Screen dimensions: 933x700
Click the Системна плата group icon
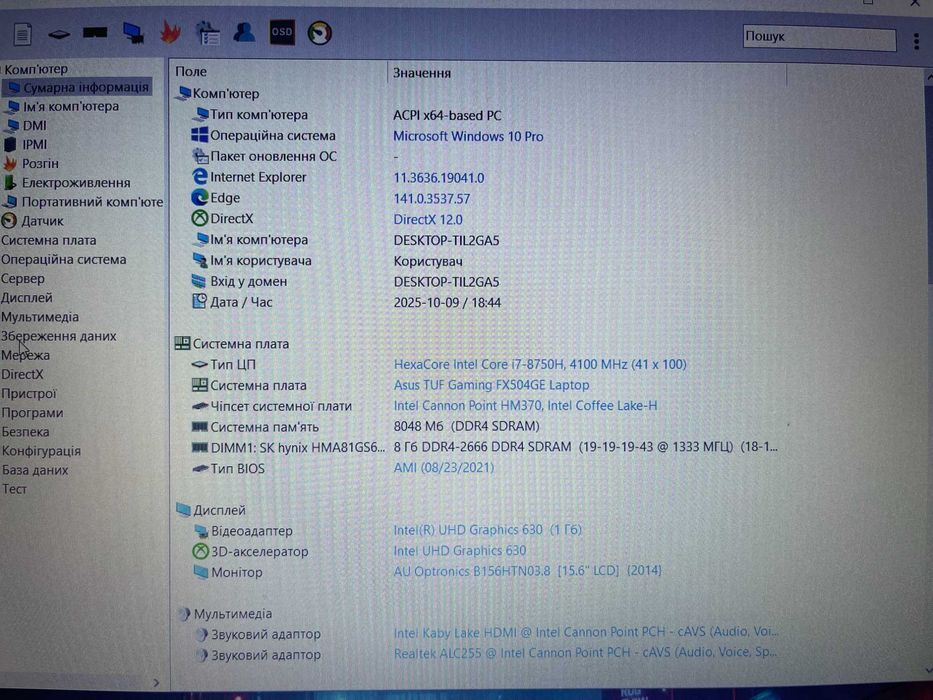pyautogui.click(x=182, y=343)
